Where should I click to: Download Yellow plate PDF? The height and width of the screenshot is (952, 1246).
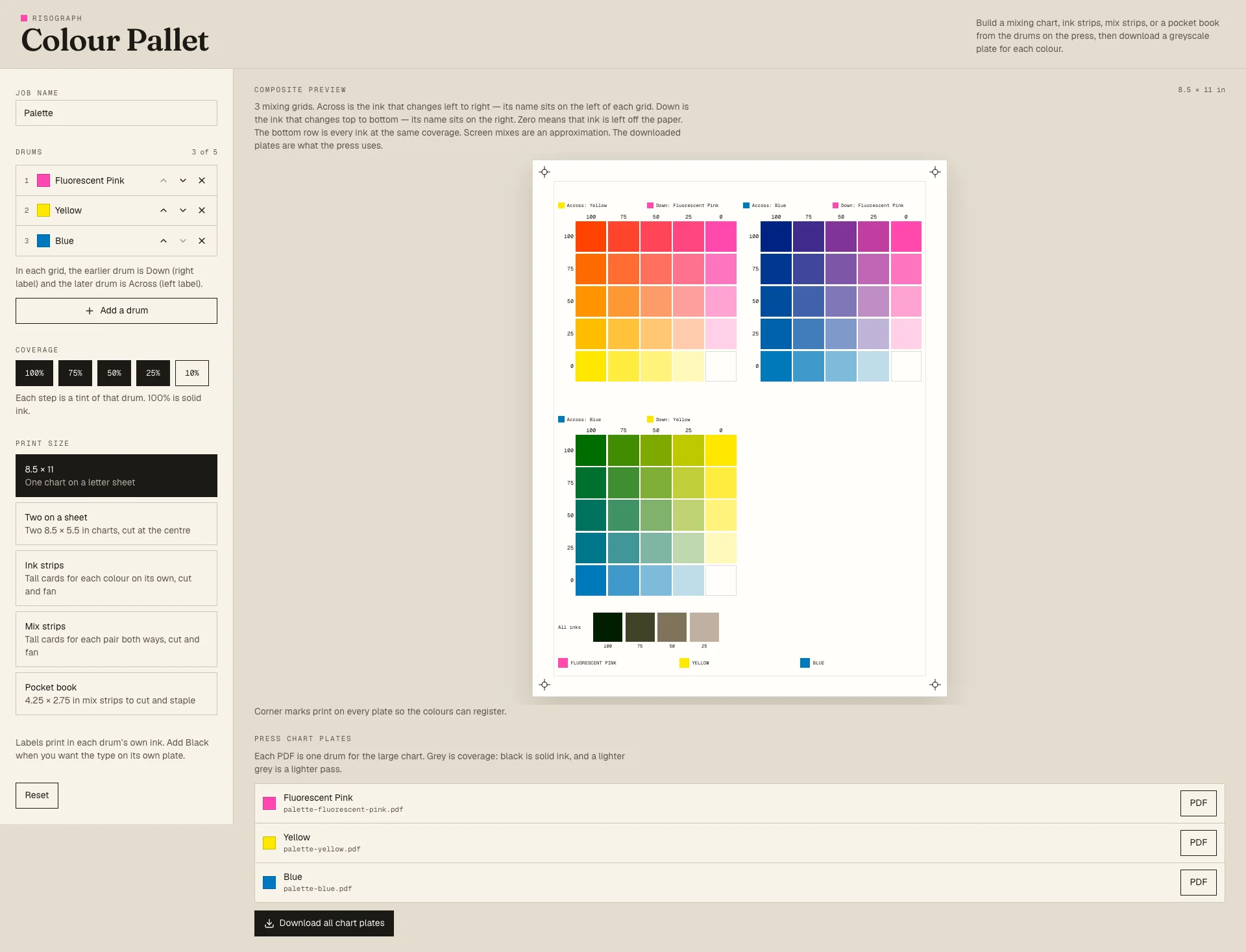[1198, 843]
